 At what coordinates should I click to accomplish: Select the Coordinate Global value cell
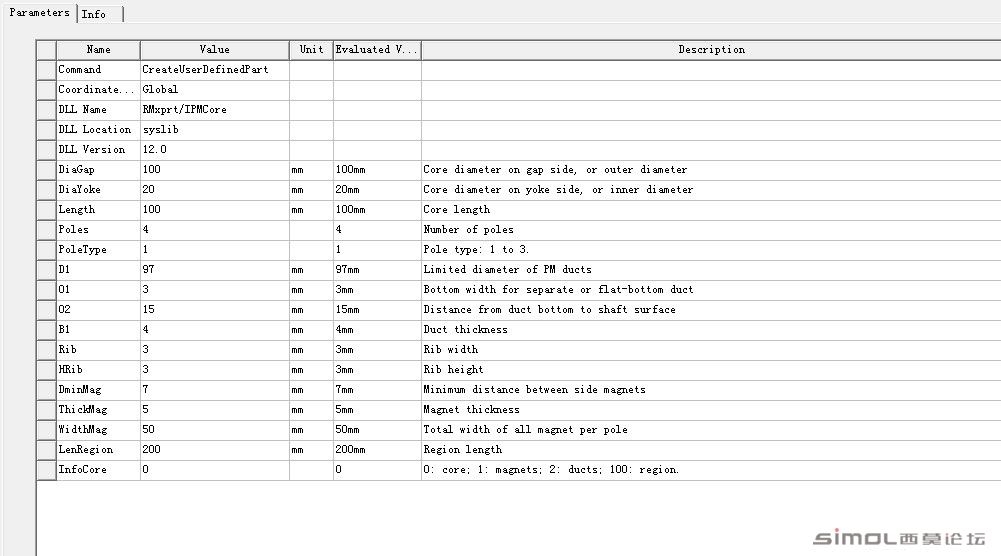click(x=214, y=90)
